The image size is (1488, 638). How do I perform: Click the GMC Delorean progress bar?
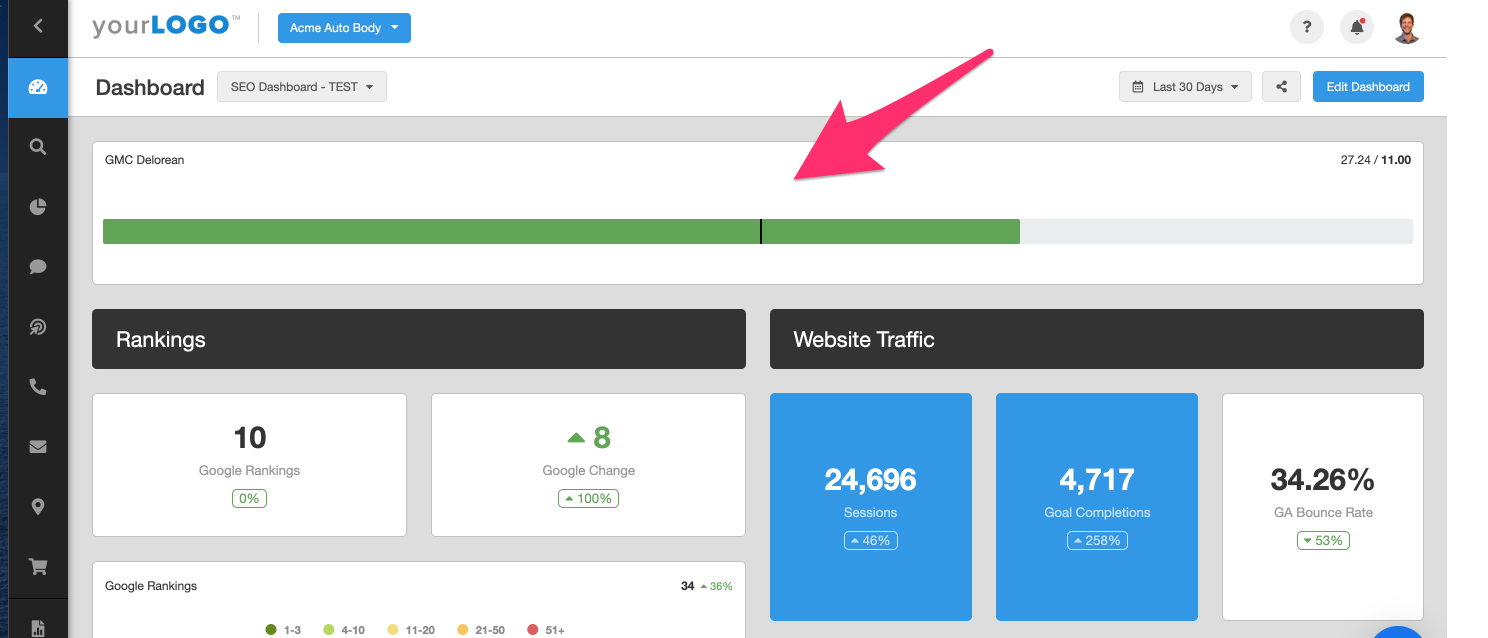point(758,232)
